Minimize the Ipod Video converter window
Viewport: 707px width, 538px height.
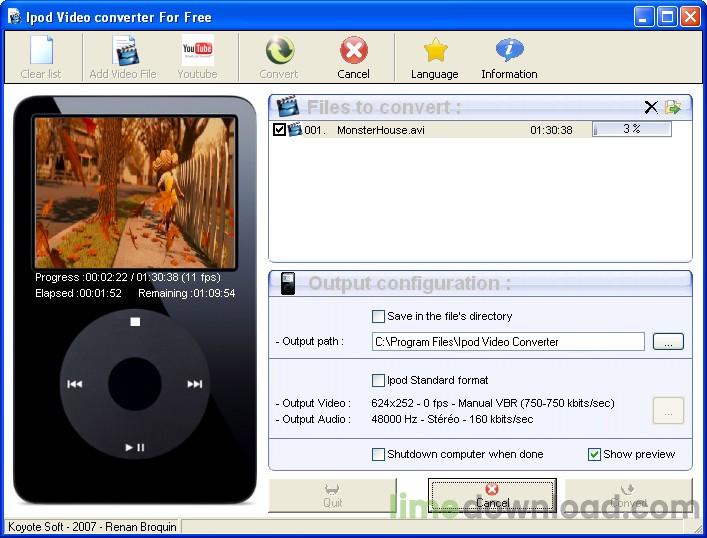pyautogui.click(x=644, y=17)
